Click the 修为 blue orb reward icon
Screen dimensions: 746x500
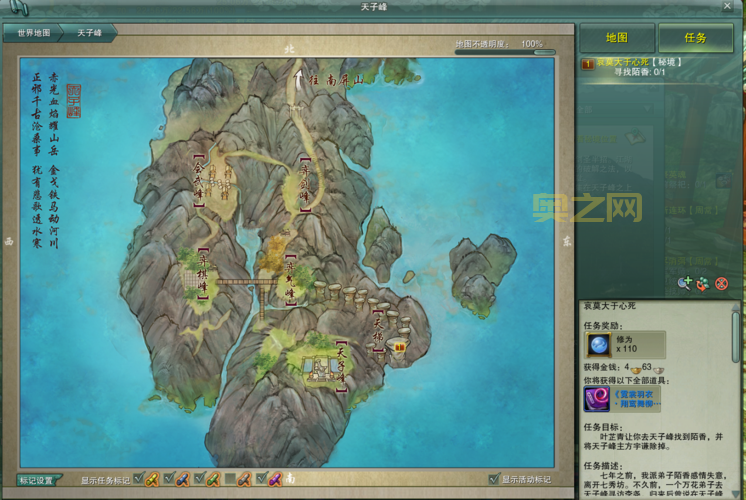pos(598,345)
